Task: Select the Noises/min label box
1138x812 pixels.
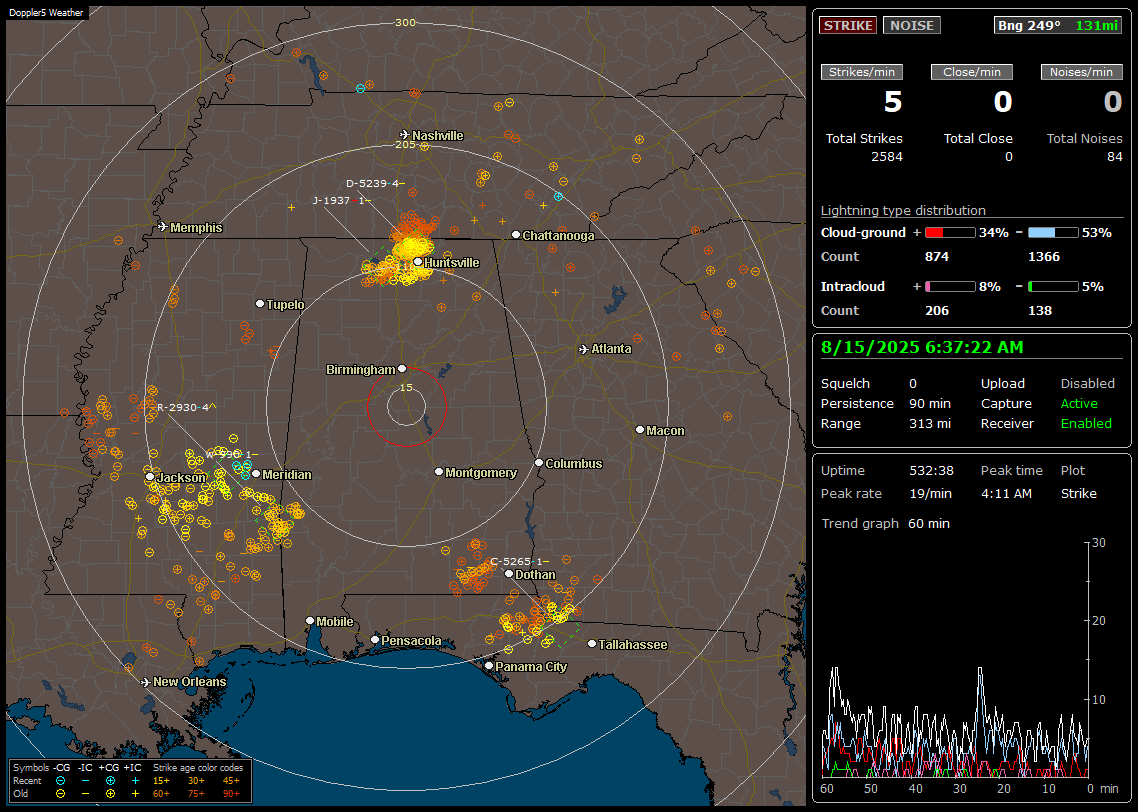Action: pos(1081,72)
